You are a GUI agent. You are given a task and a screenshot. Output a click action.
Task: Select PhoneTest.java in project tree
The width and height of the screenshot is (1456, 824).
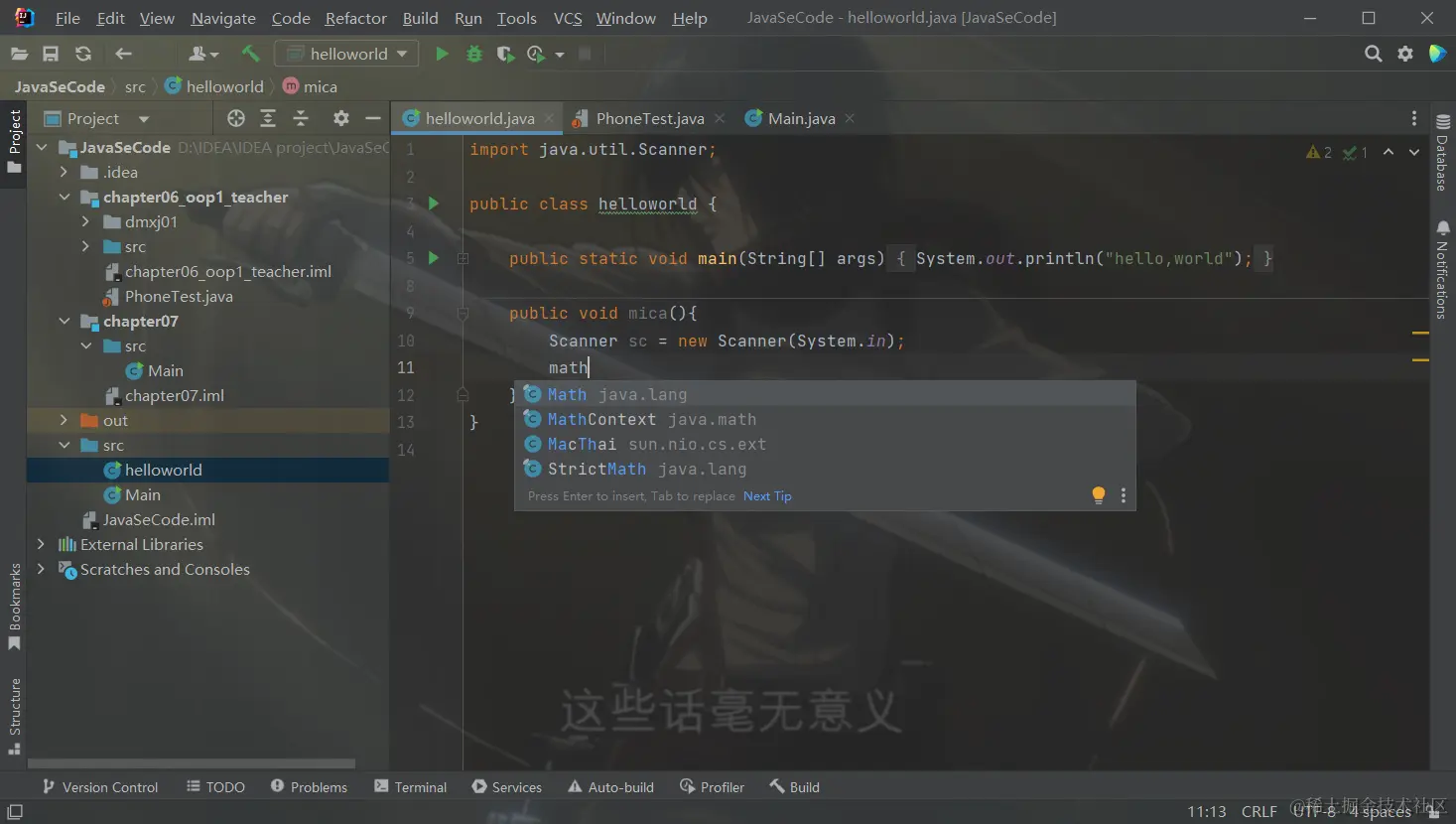click(x=179, y=296)
